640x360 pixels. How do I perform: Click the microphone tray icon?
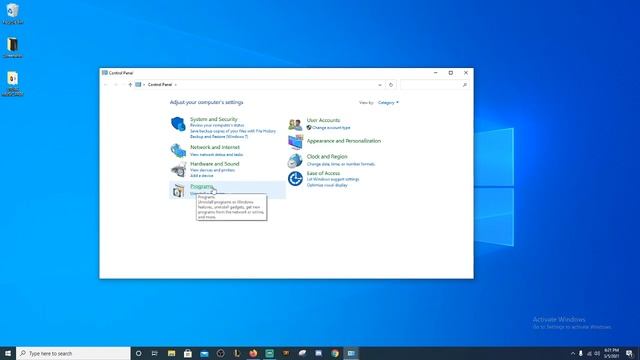pos(581,353)
